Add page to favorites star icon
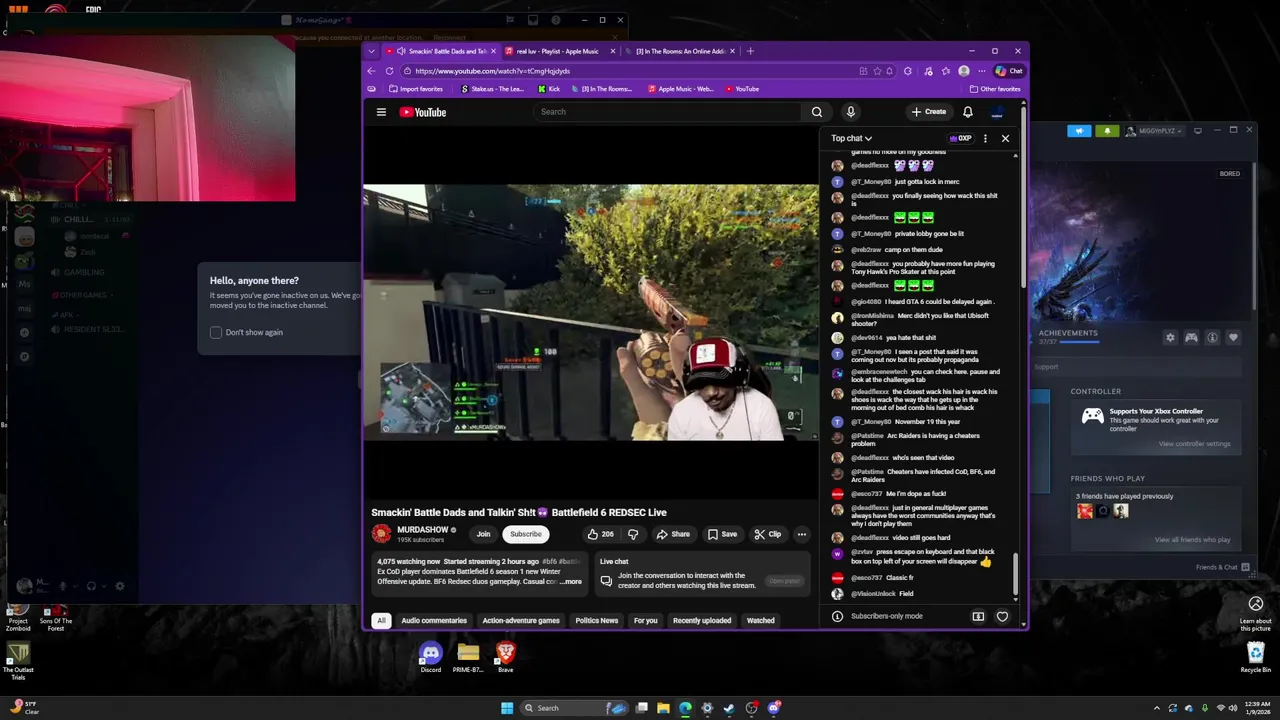Viewport: 1280px width, 720px height. click(877, 71)
